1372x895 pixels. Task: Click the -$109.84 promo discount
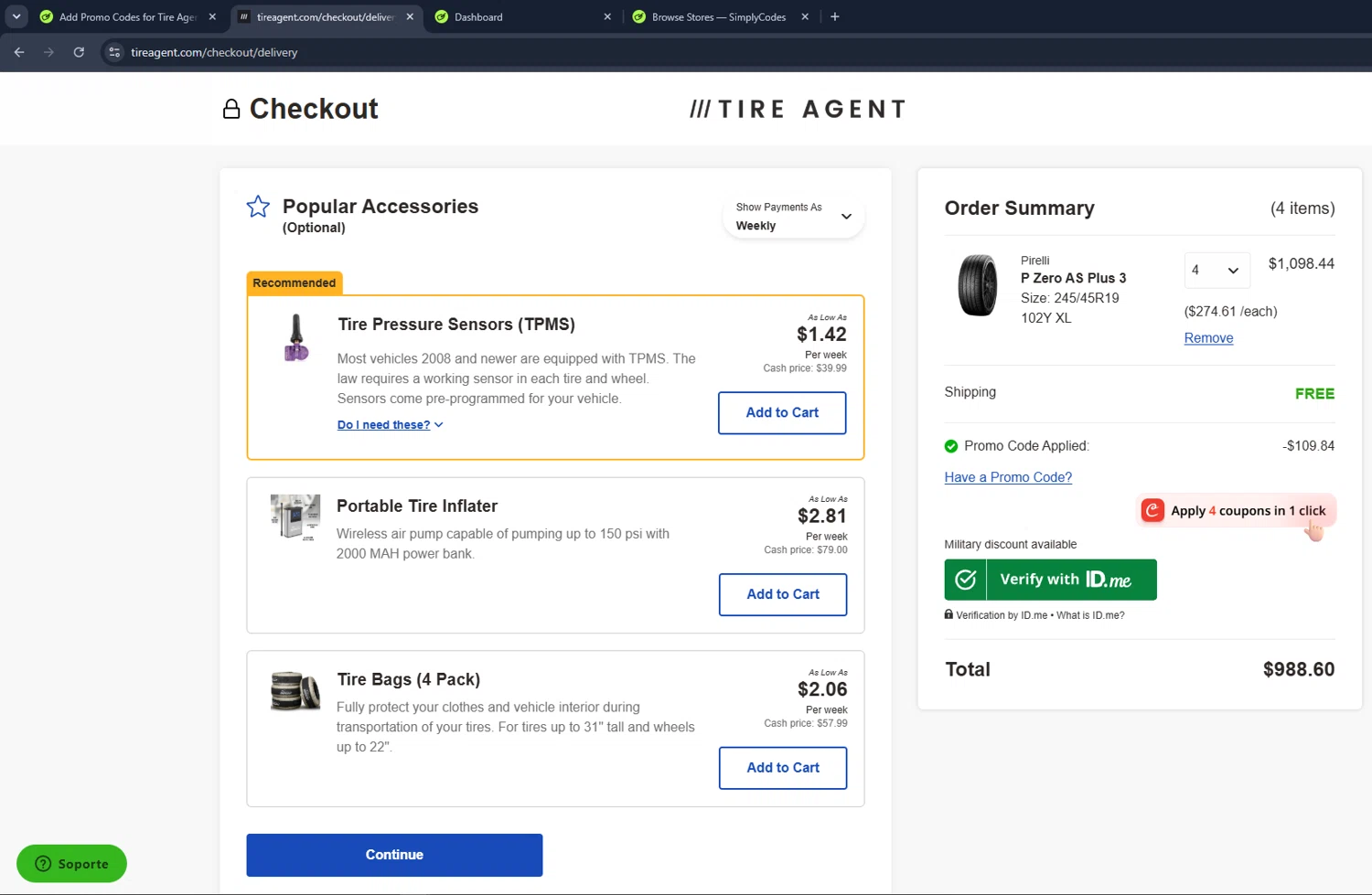(x=1308, y=446)
